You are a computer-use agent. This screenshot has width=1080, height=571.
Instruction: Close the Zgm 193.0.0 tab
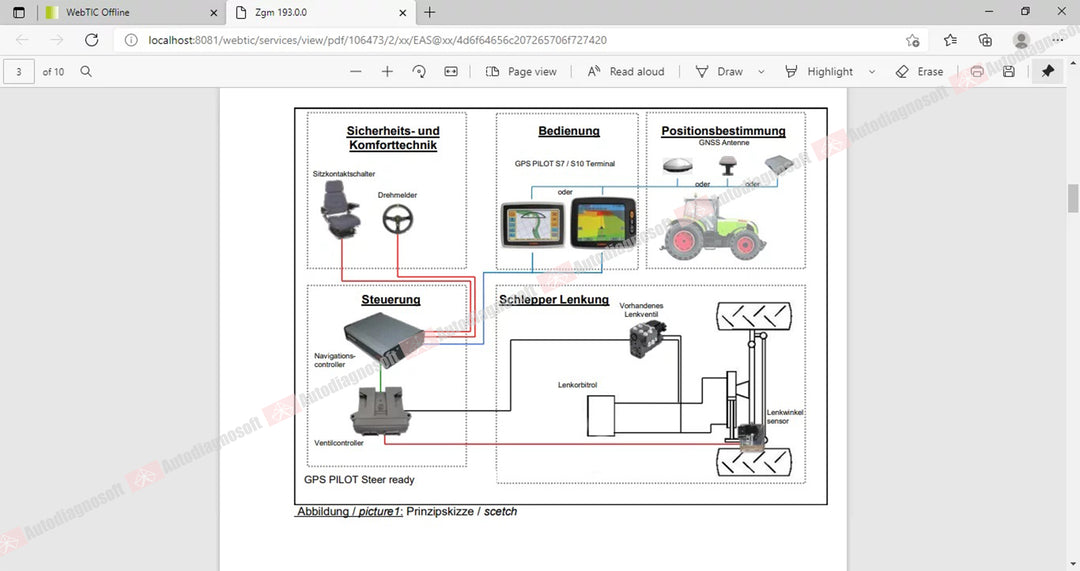click(x=403, y=12)
